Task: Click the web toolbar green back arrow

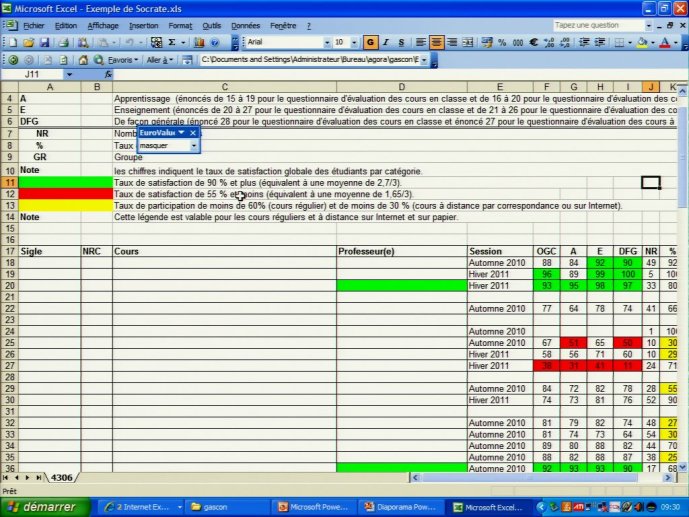Action: point(13,60)
